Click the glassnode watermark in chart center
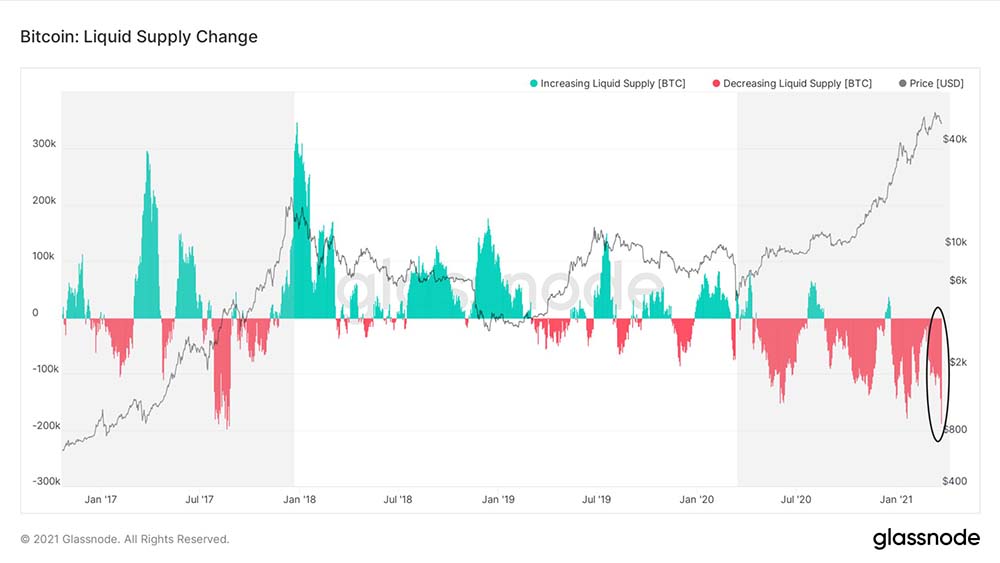Viewport: 1000px width, 563px height. 501,287
